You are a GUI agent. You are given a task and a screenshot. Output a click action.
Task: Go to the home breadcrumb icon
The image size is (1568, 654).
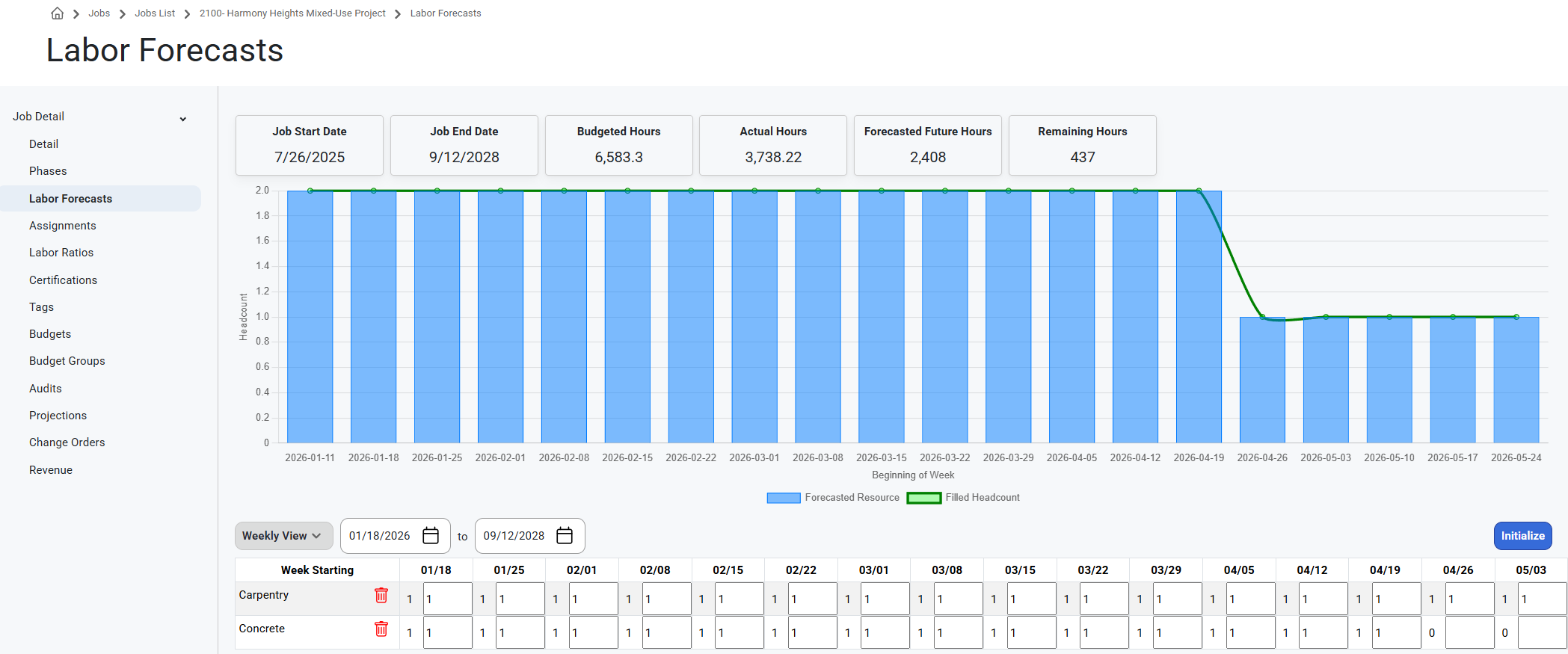(x=57, y=13)
